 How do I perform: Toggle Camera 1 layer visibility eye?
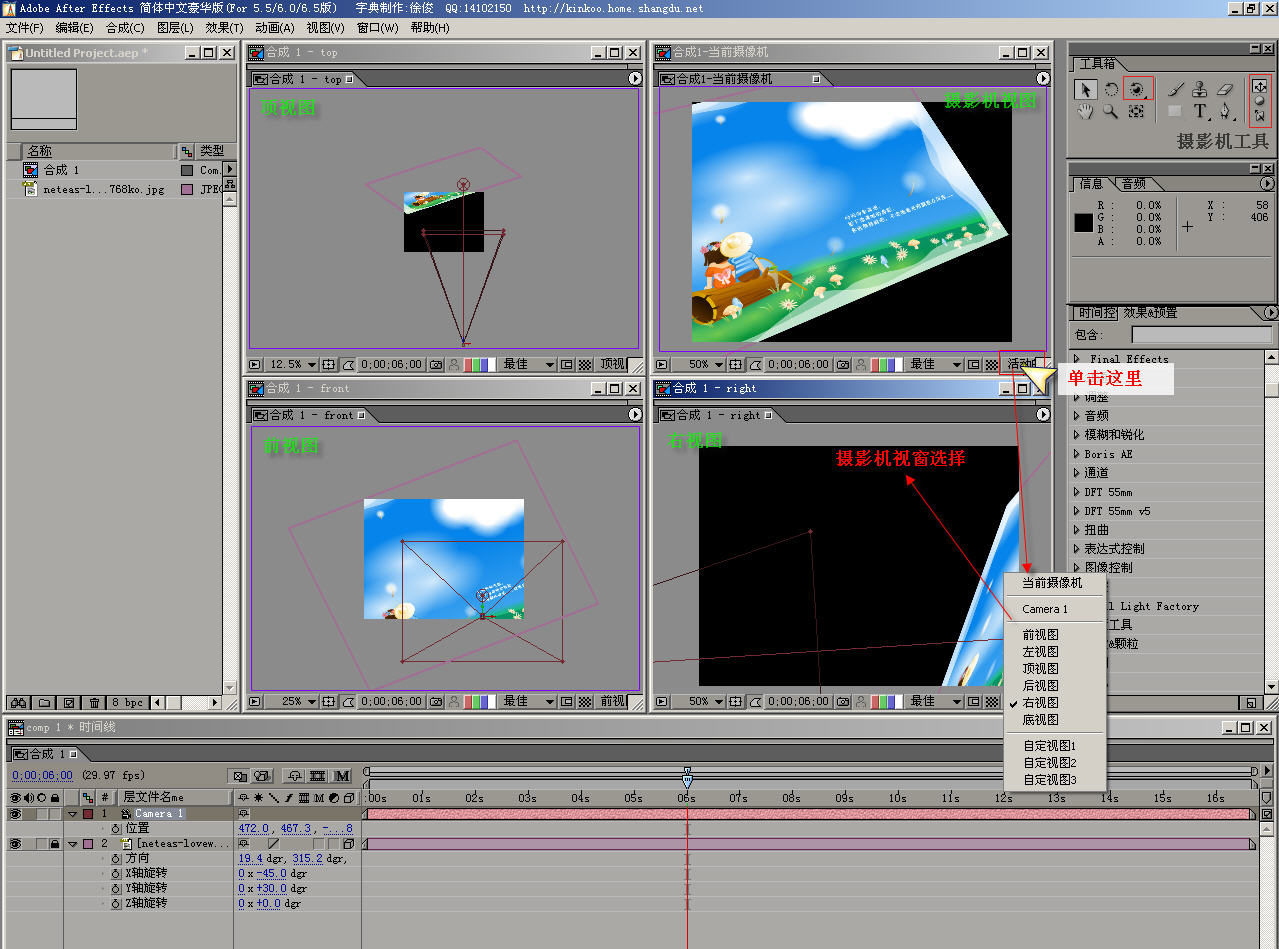point(15,814)
